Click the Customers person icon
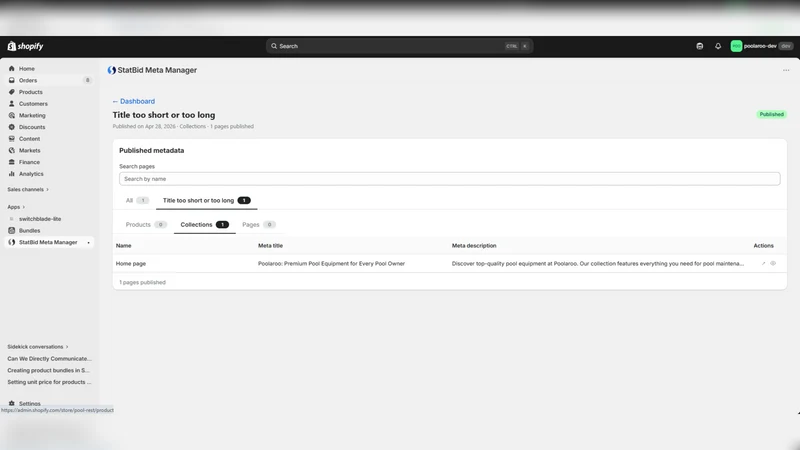 click(12, 104)
